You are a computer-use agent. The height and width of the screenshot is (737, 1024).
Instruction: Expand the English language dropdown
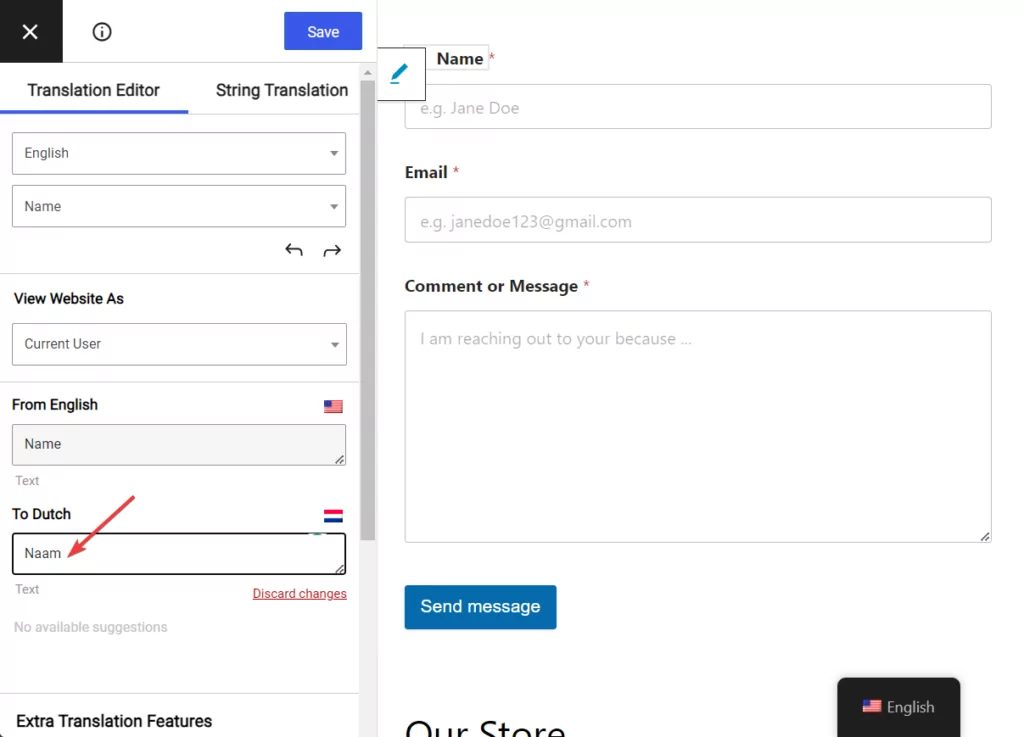click(179, 153)
